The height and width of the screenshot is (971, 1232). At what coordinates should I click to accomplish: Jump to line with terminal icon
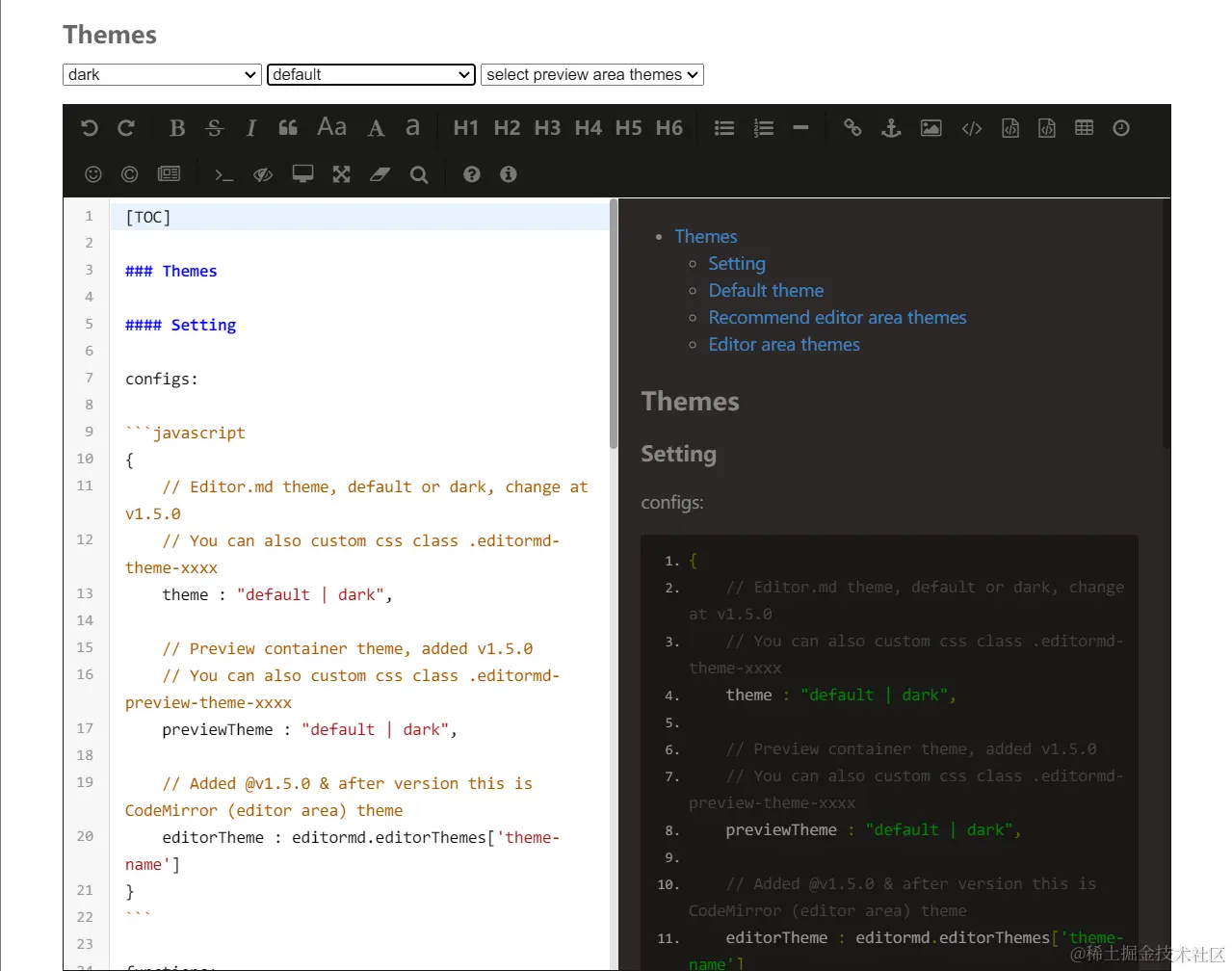tap(223, 174)
